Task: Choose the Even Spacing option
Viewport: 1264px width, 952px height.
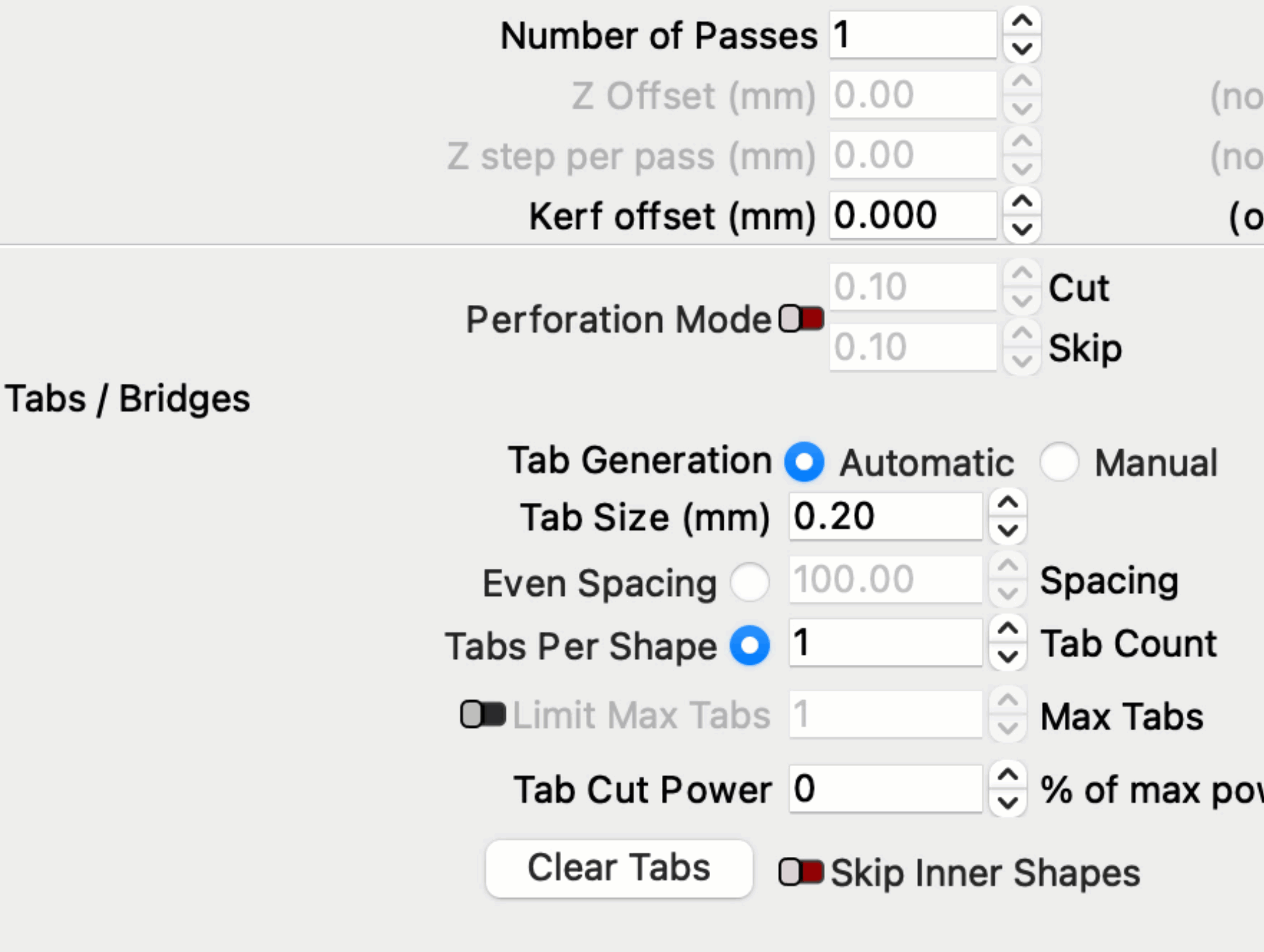Action: tap(750, 582)
